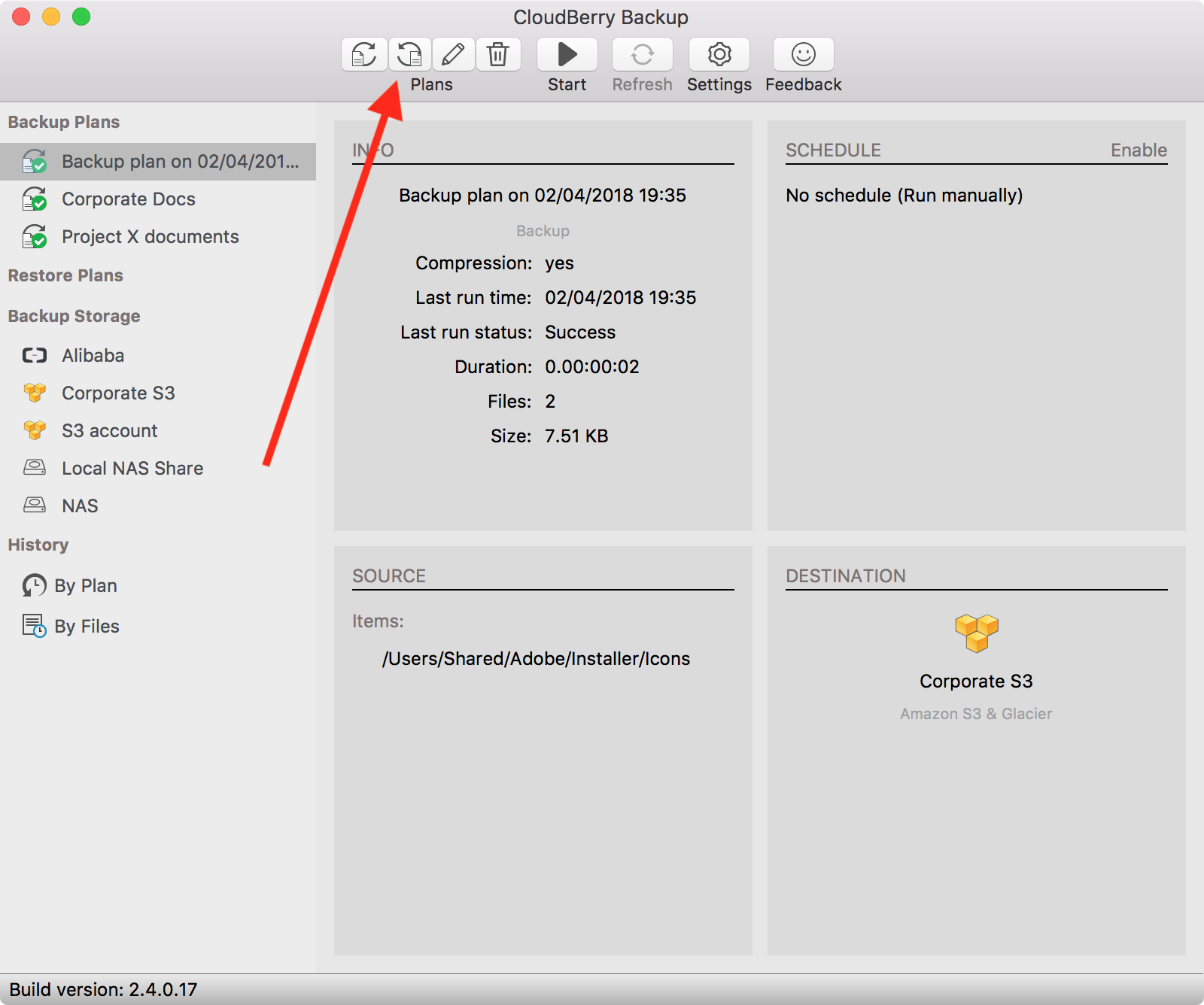This screenshot has height=1005, width=1204.
Task: Click the Alibaba storage icon
Action: point(35,356)
